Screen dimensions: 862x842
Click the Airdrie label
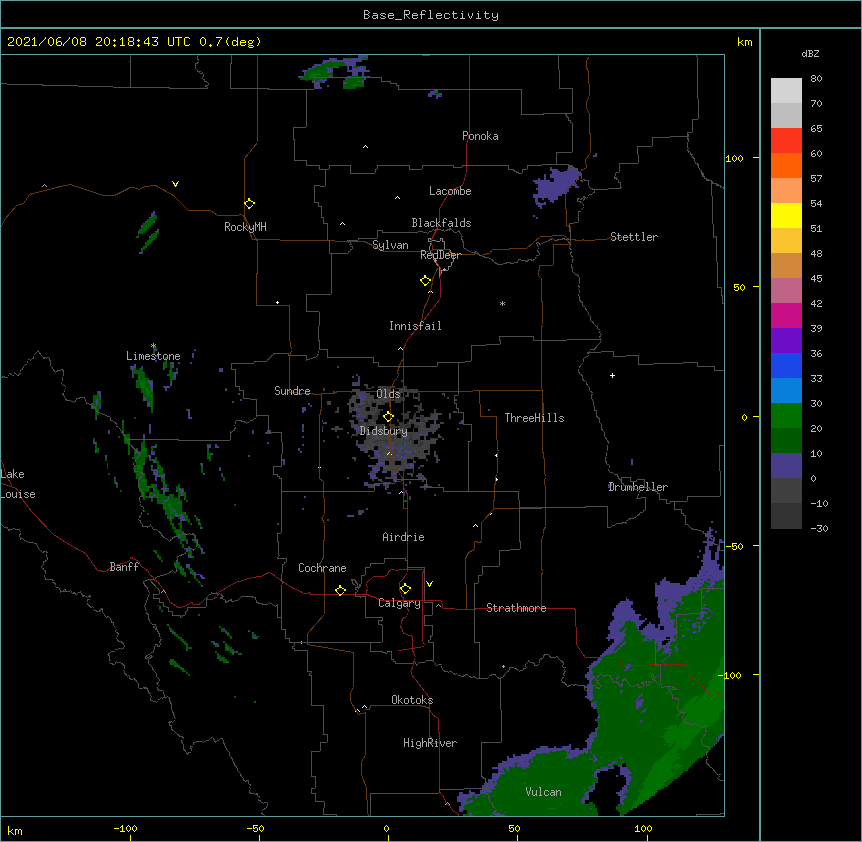click(403, 537)
